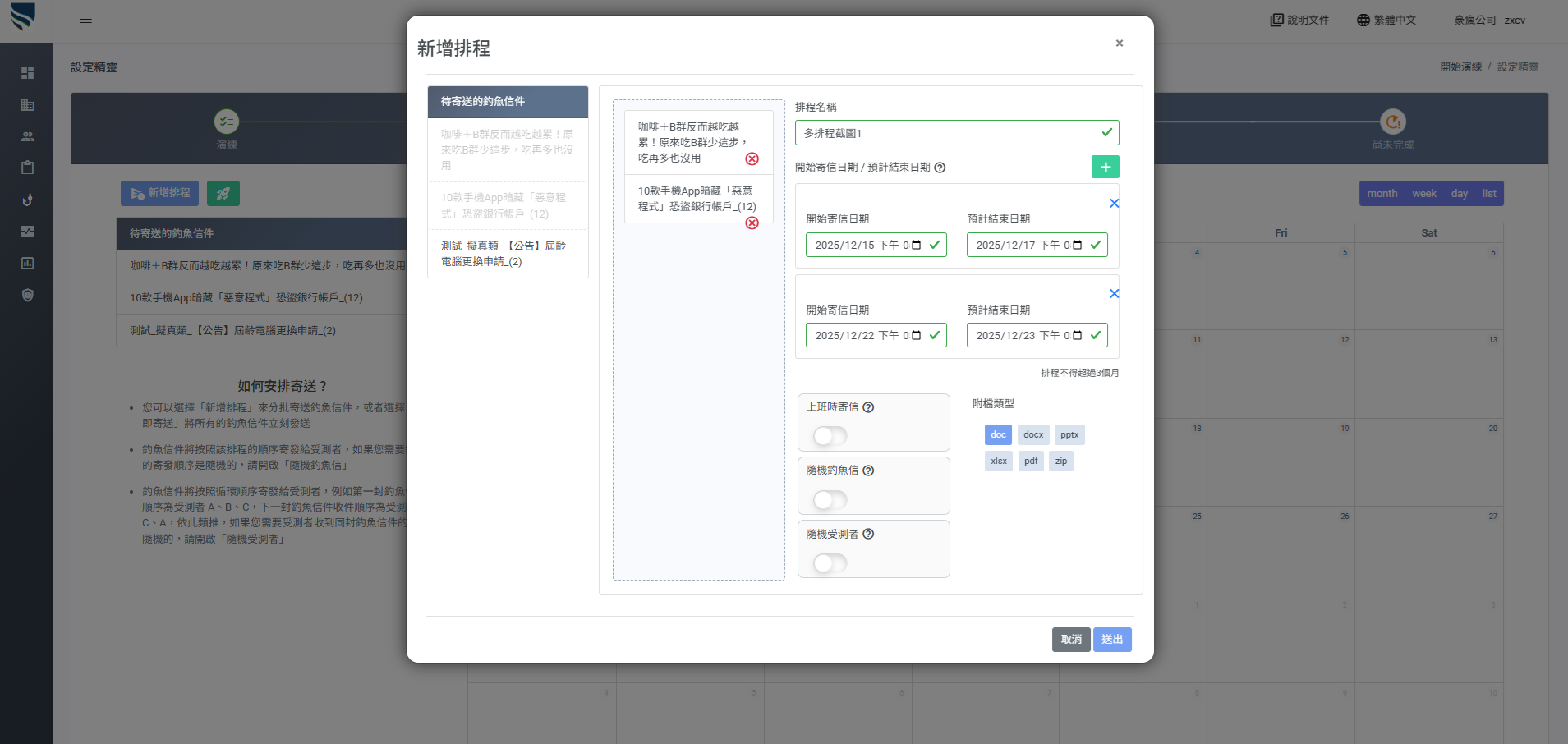Click help icon next to 隨機釣魚信

click(868, 471)
